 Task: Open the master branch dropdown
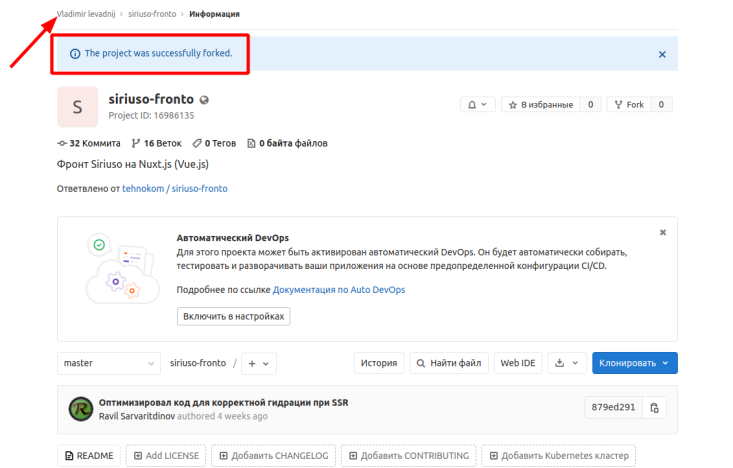108,363
